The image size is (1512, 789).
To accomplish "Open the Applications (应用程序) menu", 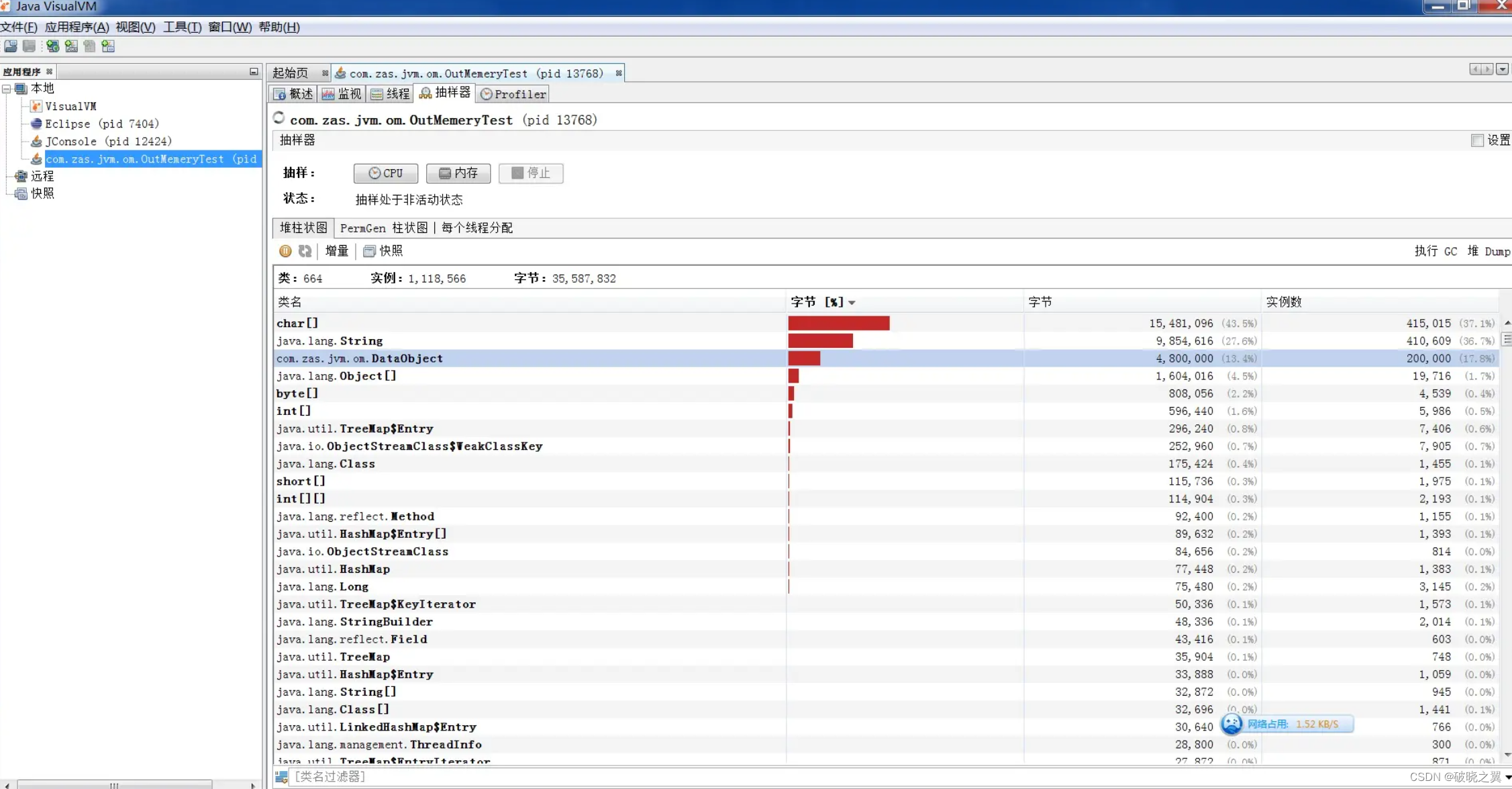I will 77,27.
